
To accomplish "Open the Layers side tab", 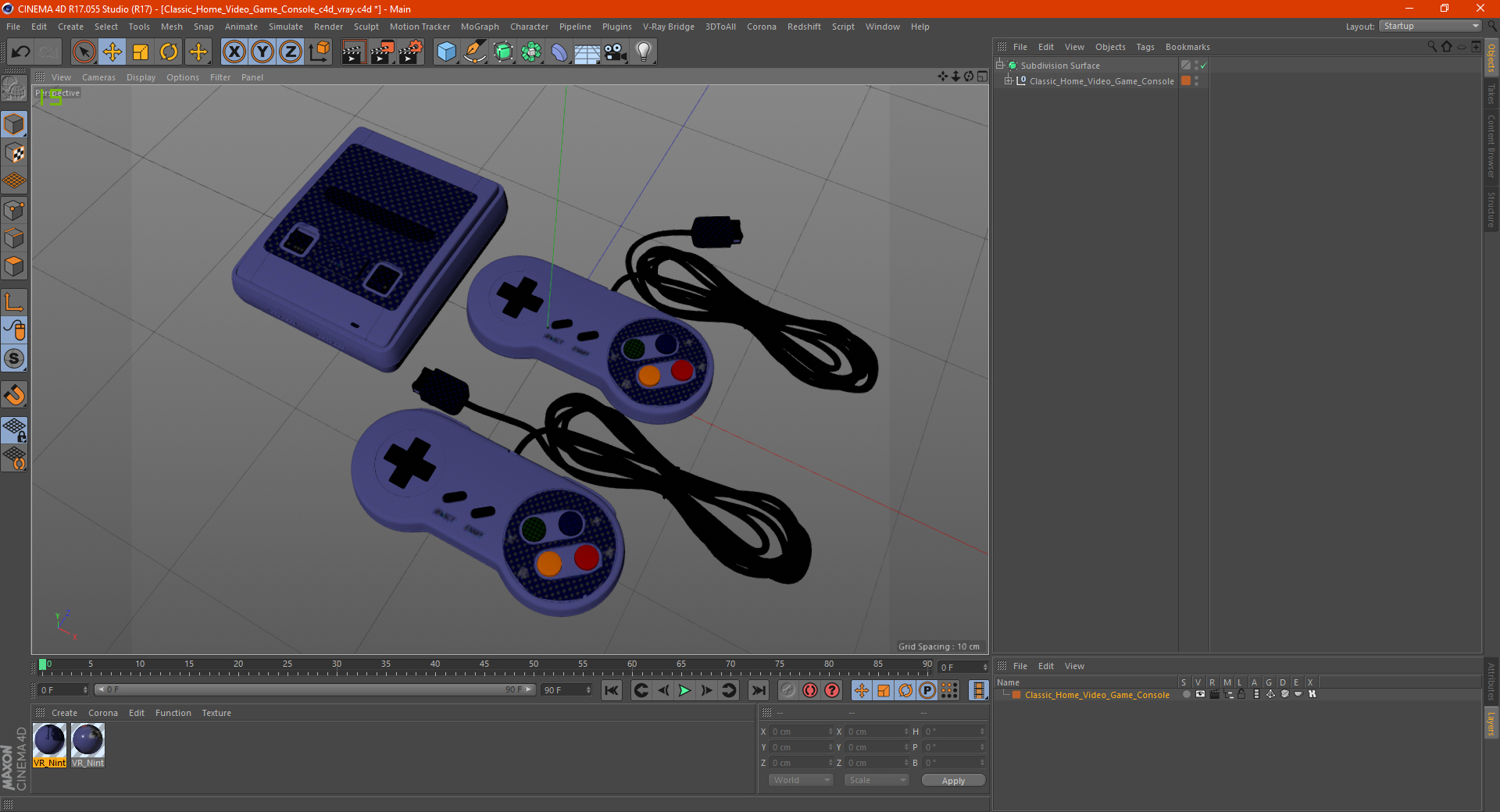I will click(1491, 723).
